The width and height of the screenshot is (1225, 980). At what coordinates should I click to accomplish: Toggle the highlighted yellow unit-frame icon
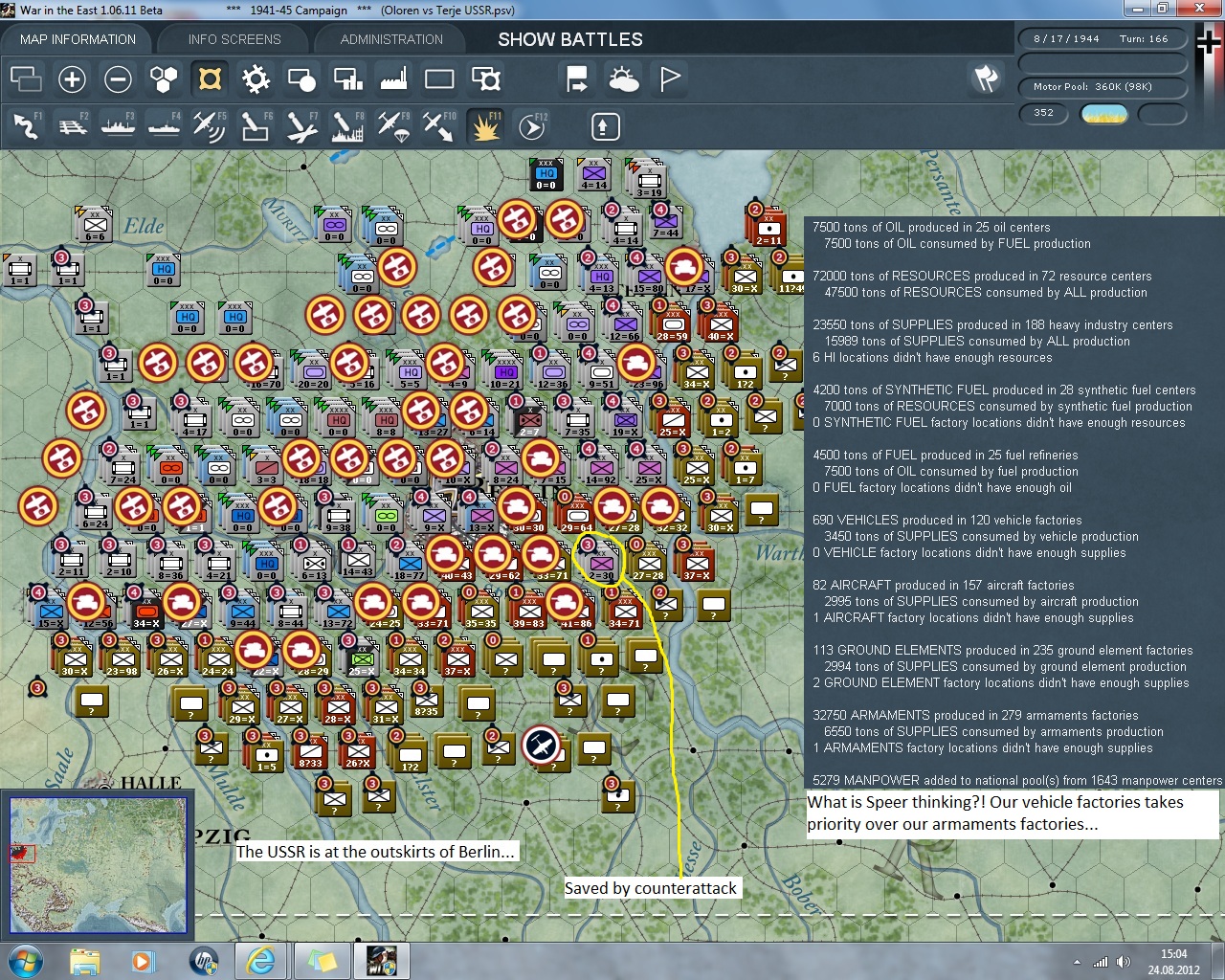pyautogui.click(x=210, y=78)
